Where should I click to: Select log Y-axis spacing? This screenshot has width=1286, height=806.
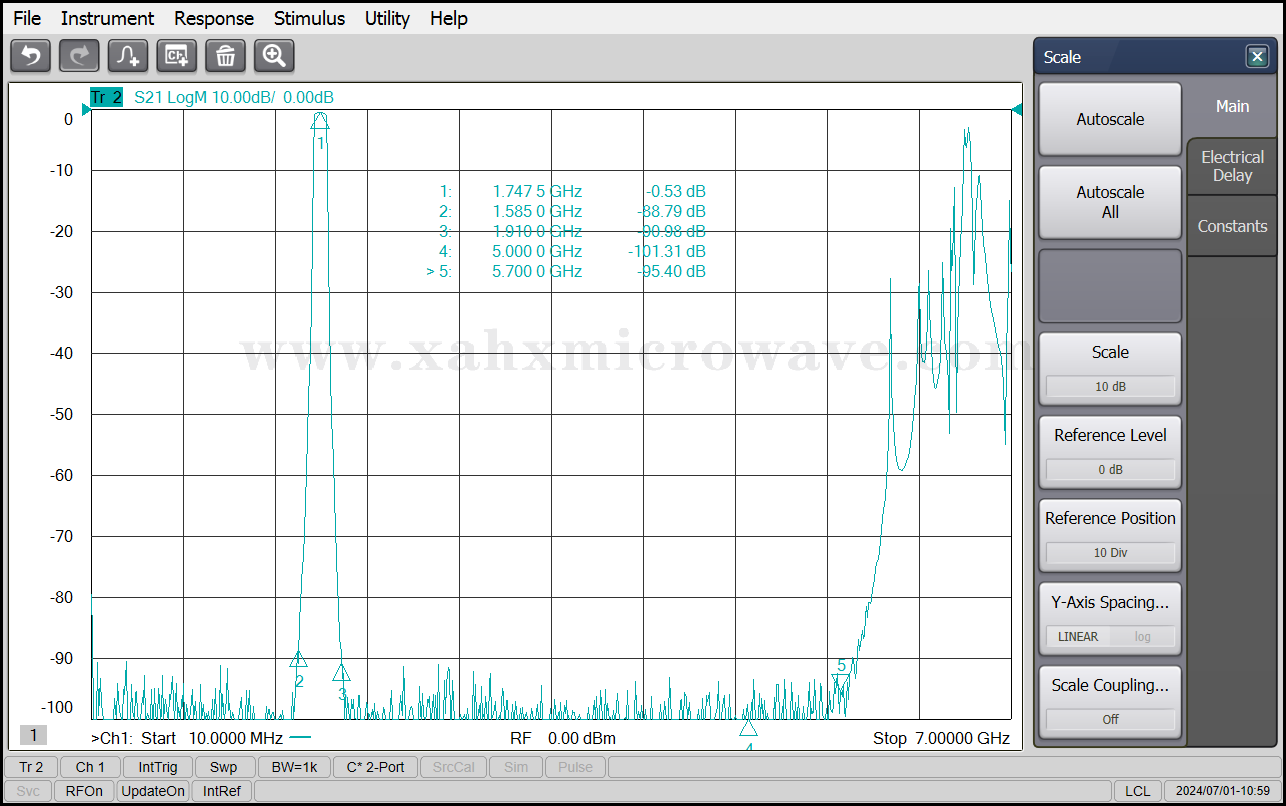[1142, 636]
